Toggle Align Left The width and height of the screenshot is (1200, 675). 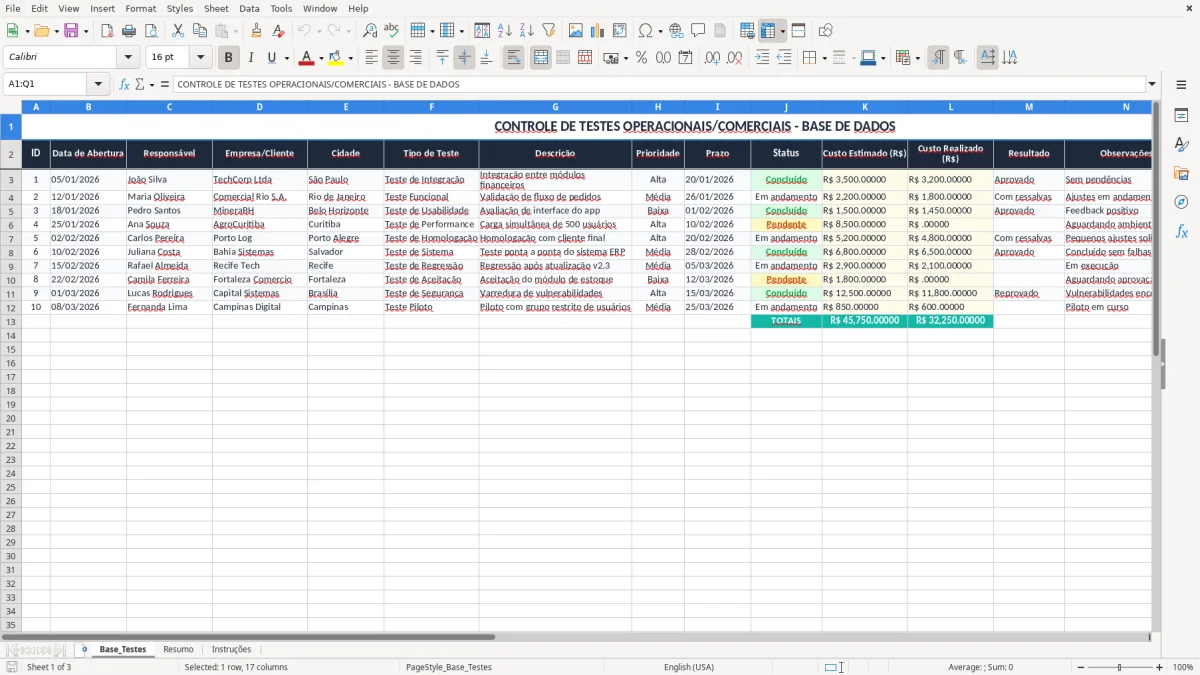tap(372, 58)
